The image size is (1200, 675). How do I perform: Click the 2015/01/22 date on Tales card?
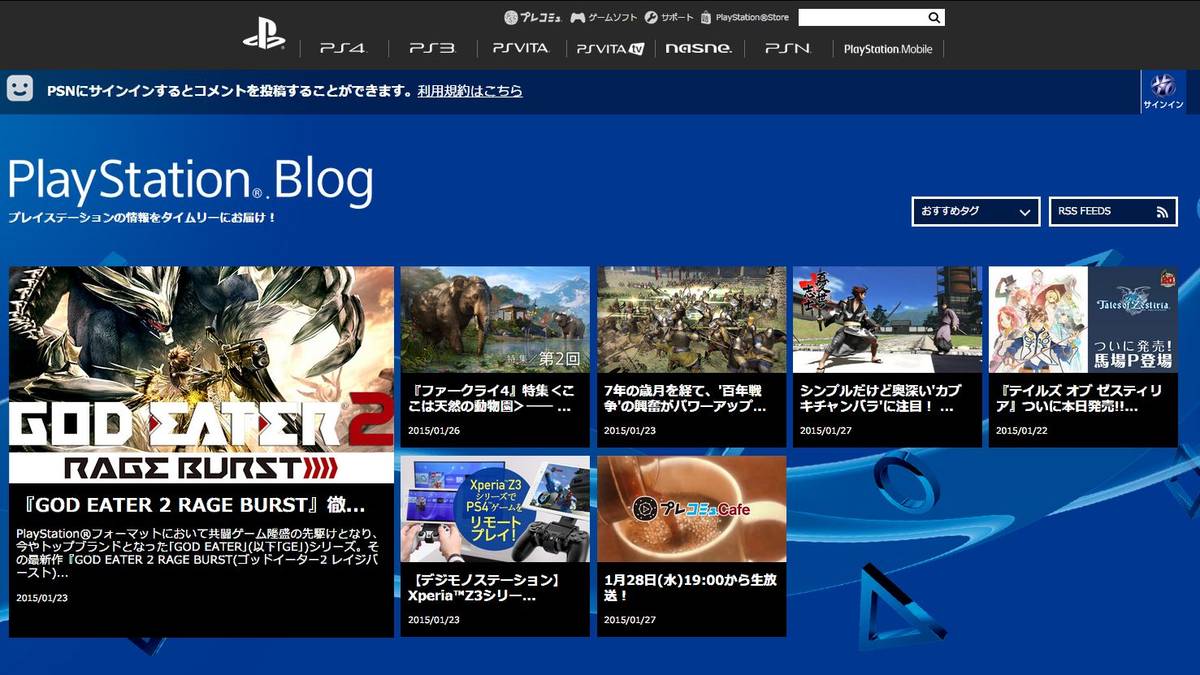[1022, 430]
